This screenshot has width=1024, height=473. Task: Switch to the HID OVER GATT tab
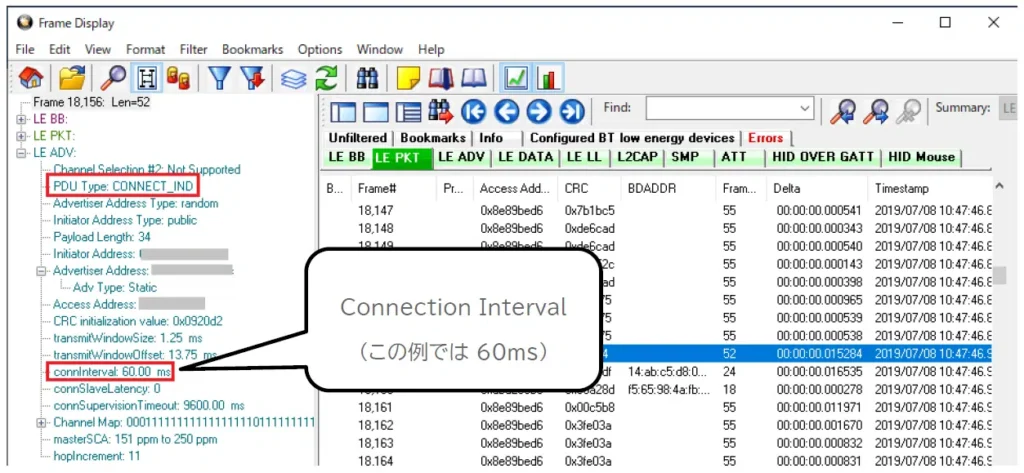click(x=825, y=157)
